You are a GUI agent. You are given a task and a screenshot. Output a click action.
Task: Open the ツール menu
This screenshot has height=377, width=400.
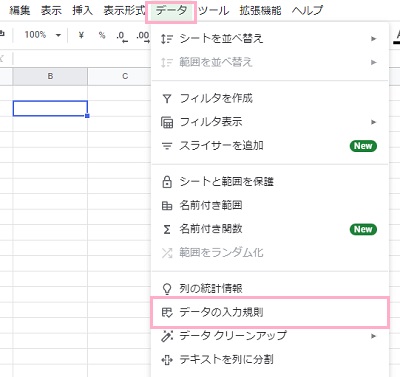(214, 11)
